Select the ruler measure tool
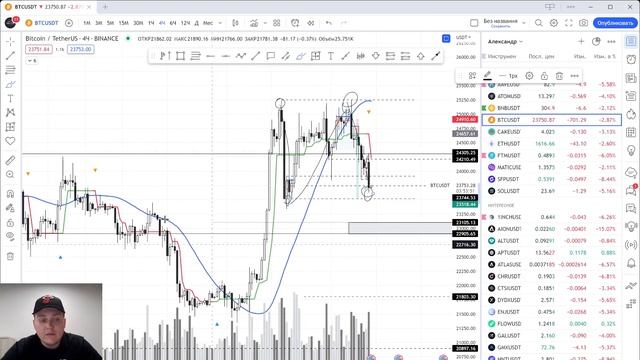This screenshot has width=640, height=360. click(x=10, y=160)
